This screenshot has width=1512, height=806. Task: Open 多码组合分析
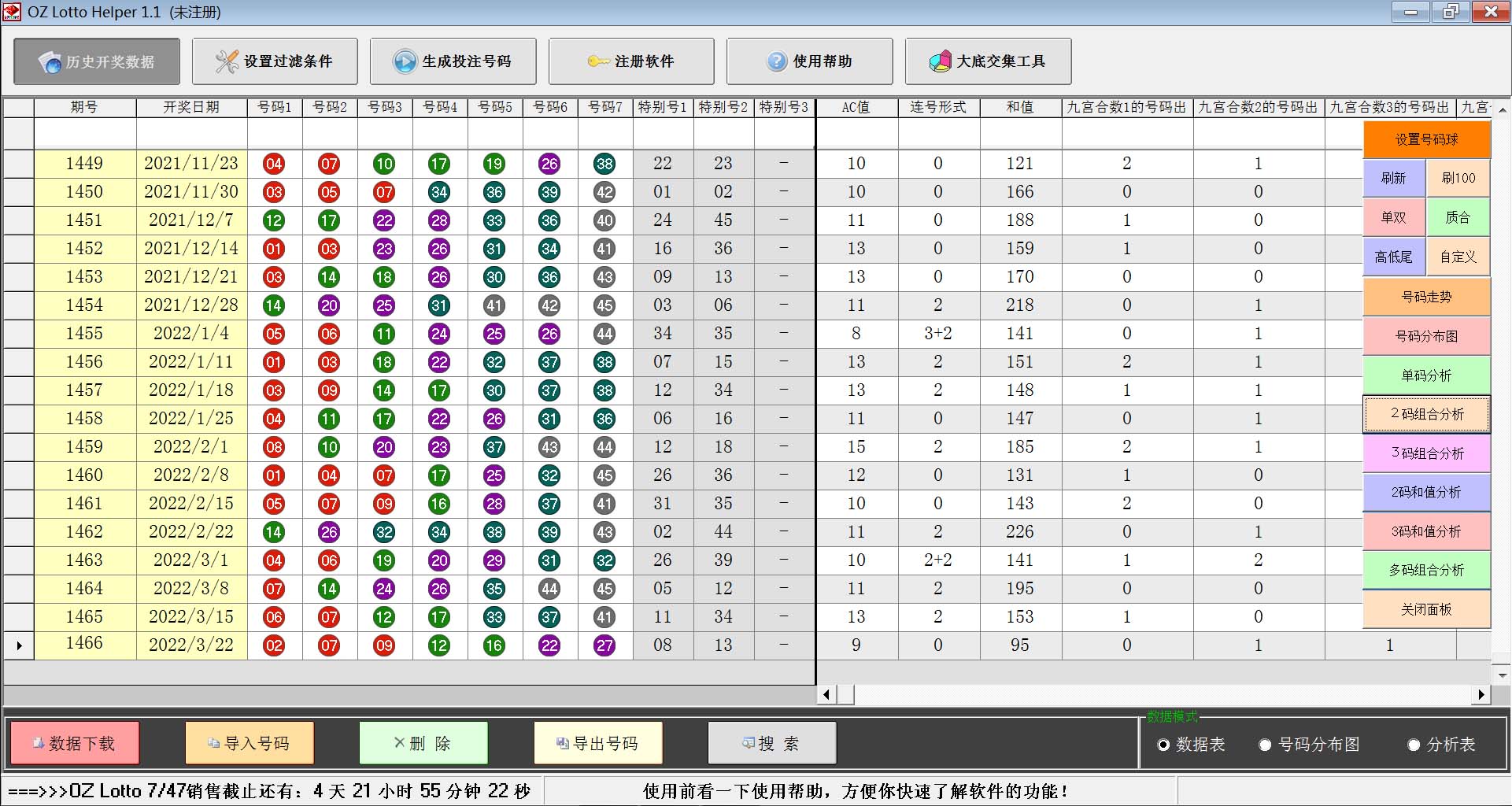coord(1427,570)
